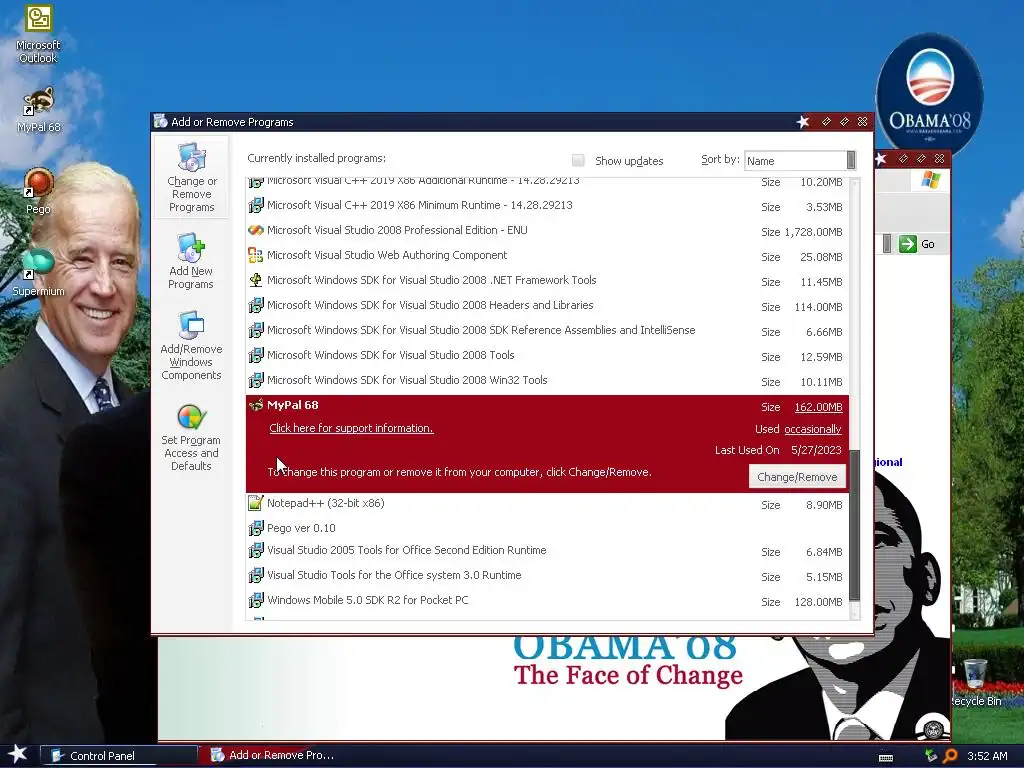Click the Windows Mobile 5.0 SDK entry icon
The height and width of the screenshot is (768, 1024).
(255, 600)
